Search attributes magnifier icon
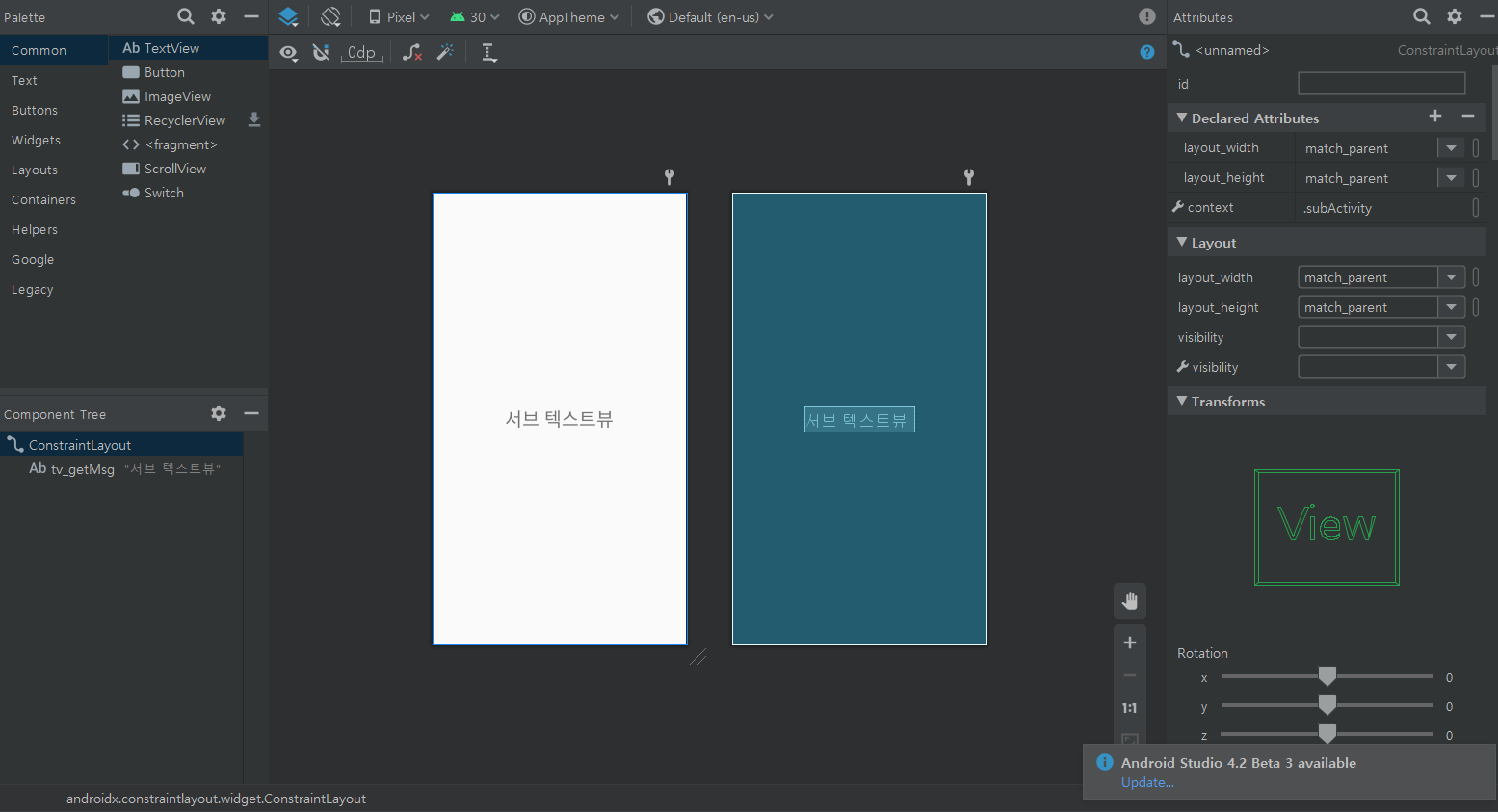The height and width of the screenshot is (812, 1498). [1422, 16]
